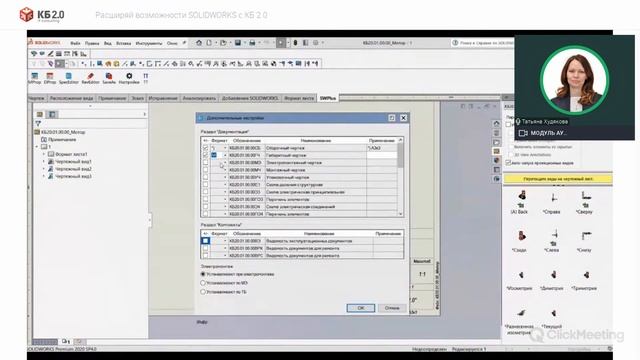Screen dimensions: 640x360
Task: Select the 'по ТБ' radio option
Action: [x=203, y=292]
